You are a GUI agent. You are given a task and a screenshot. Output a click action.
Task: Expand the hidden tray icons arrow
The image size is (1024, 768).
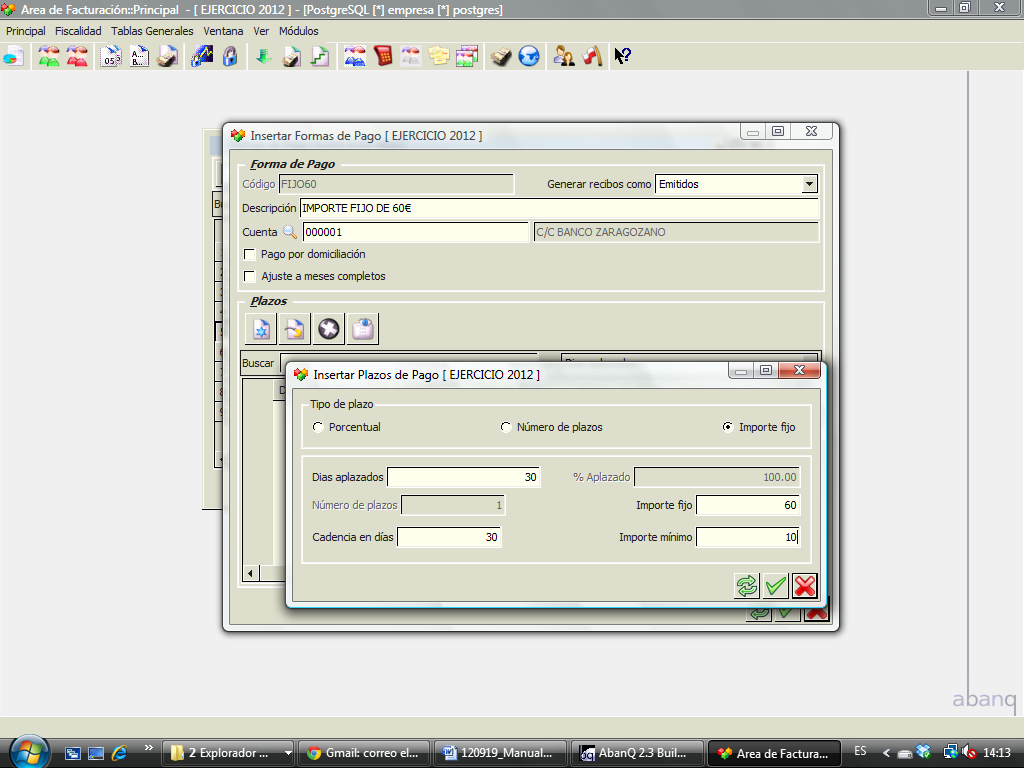(x=886, y=753)
